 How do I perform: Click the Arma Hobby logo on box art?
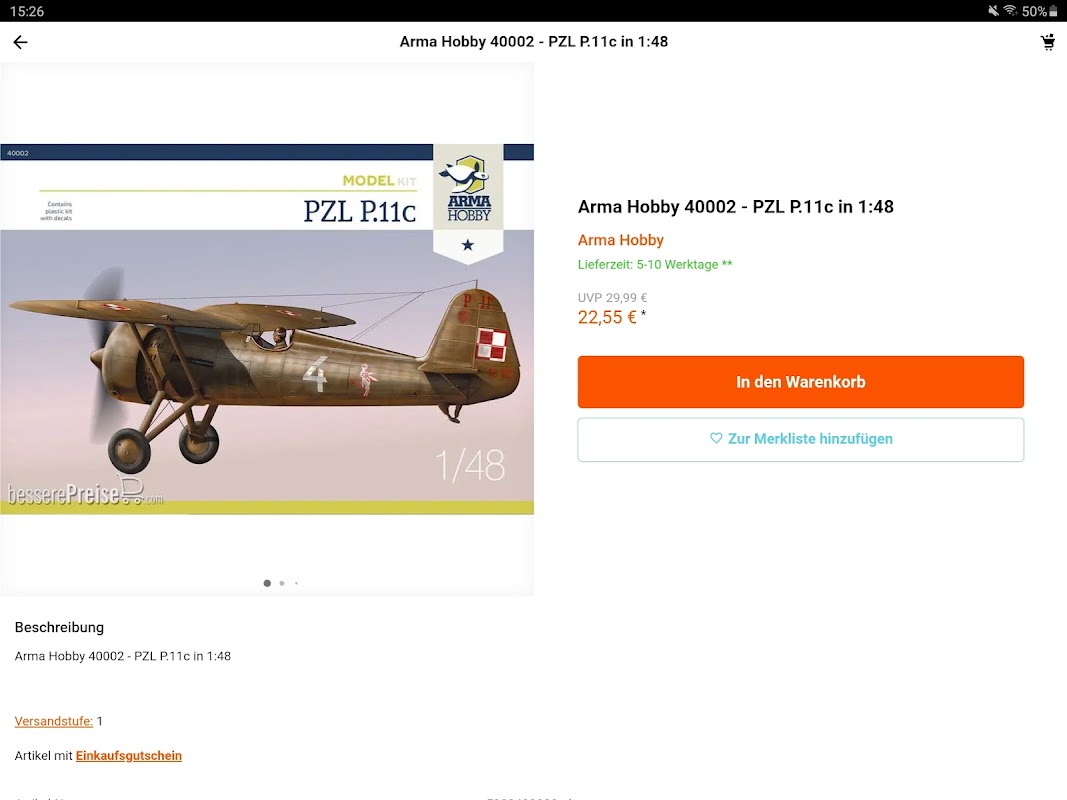(x=468, y=190)
